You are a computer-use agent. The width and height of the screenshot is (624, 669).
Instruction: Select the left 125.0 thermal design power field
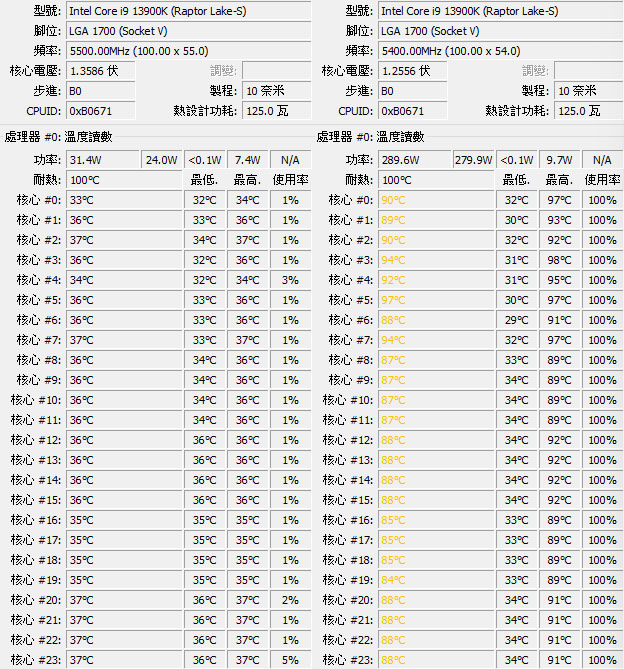pos(277,111)
